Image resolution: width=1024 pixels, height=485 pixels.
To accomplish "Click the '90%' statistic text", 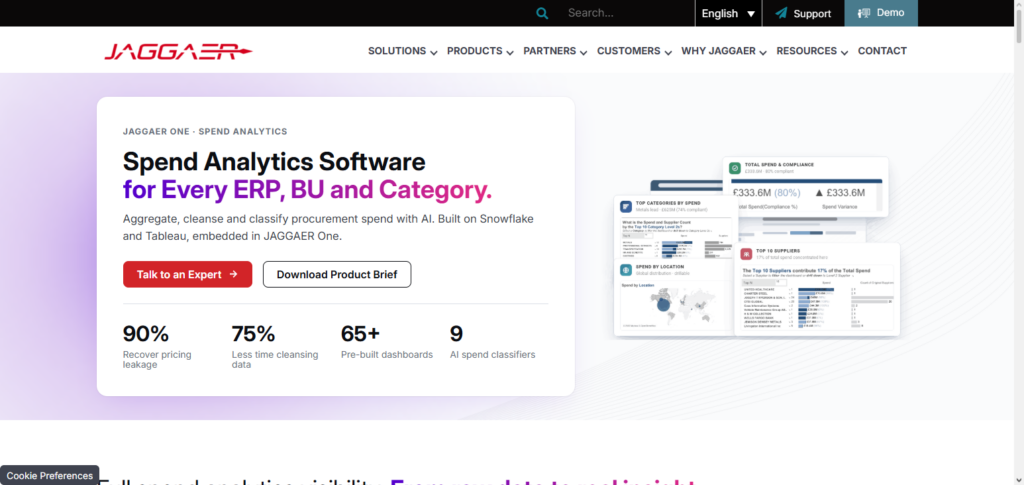I will click(146, 334).
